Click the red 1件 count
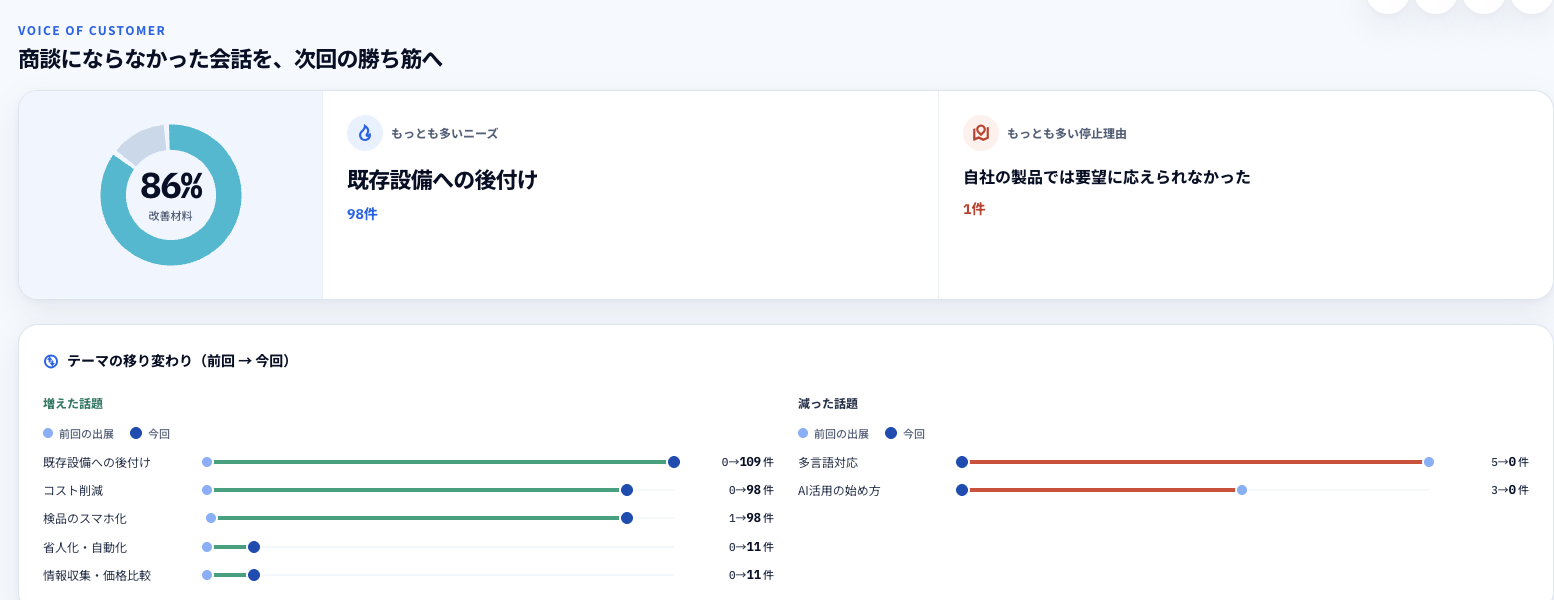Screen dimensions: 1554x600 [974, 209]
